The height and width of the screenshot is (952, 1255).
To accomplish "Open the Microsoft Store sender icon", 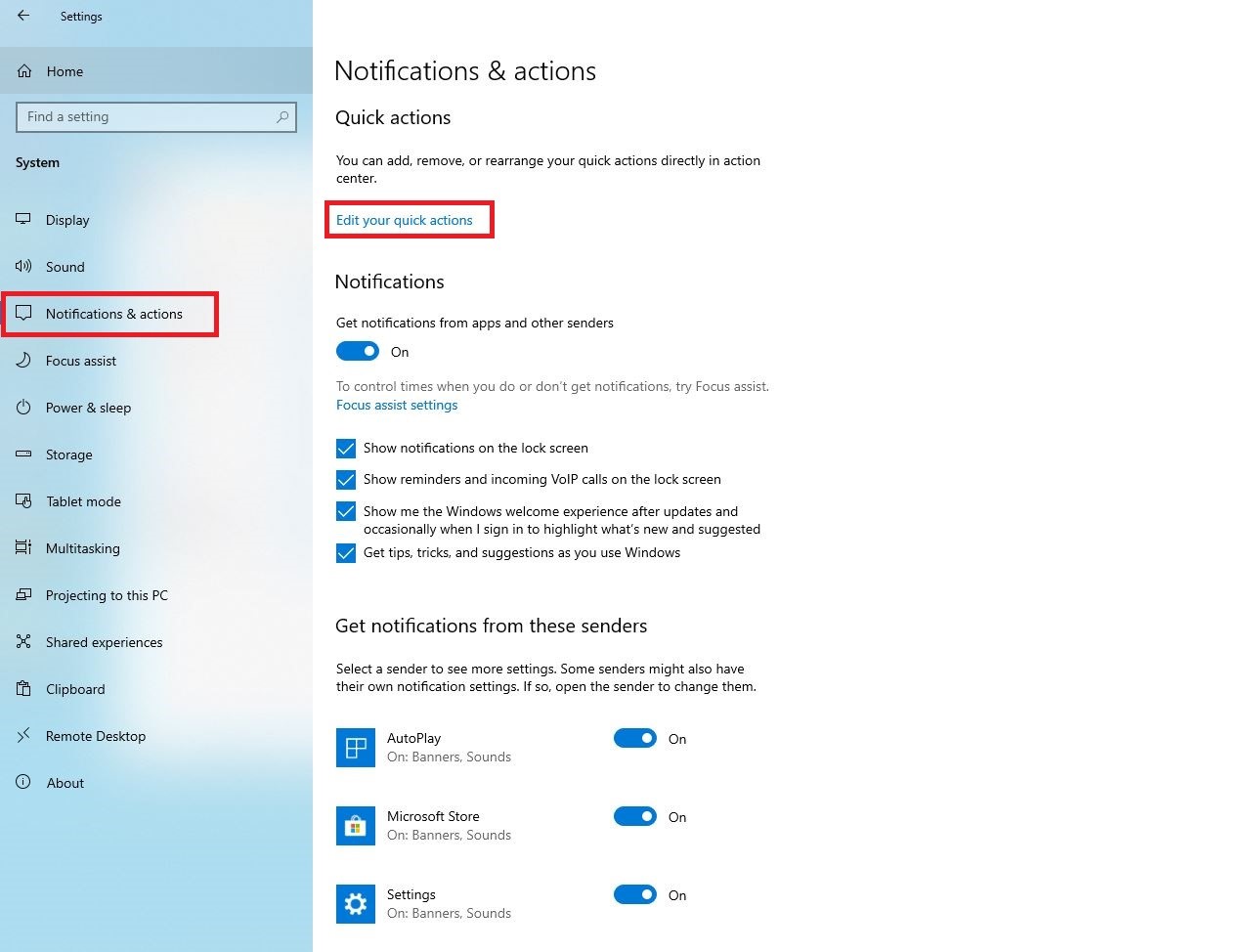I will pos(356,826).
